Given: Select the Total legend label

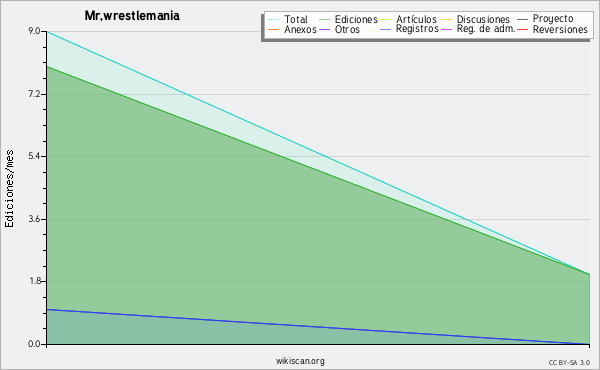Looking at the screenshot, I should coord(296,19).
